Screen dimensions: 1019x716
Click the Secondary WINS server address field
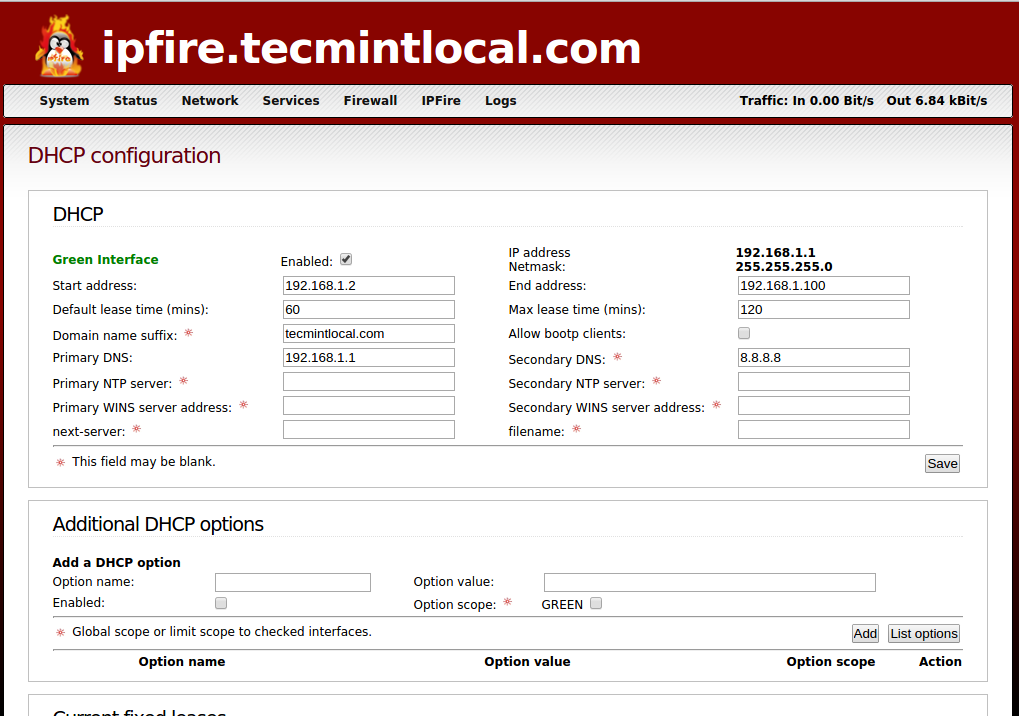click(823, 405)
